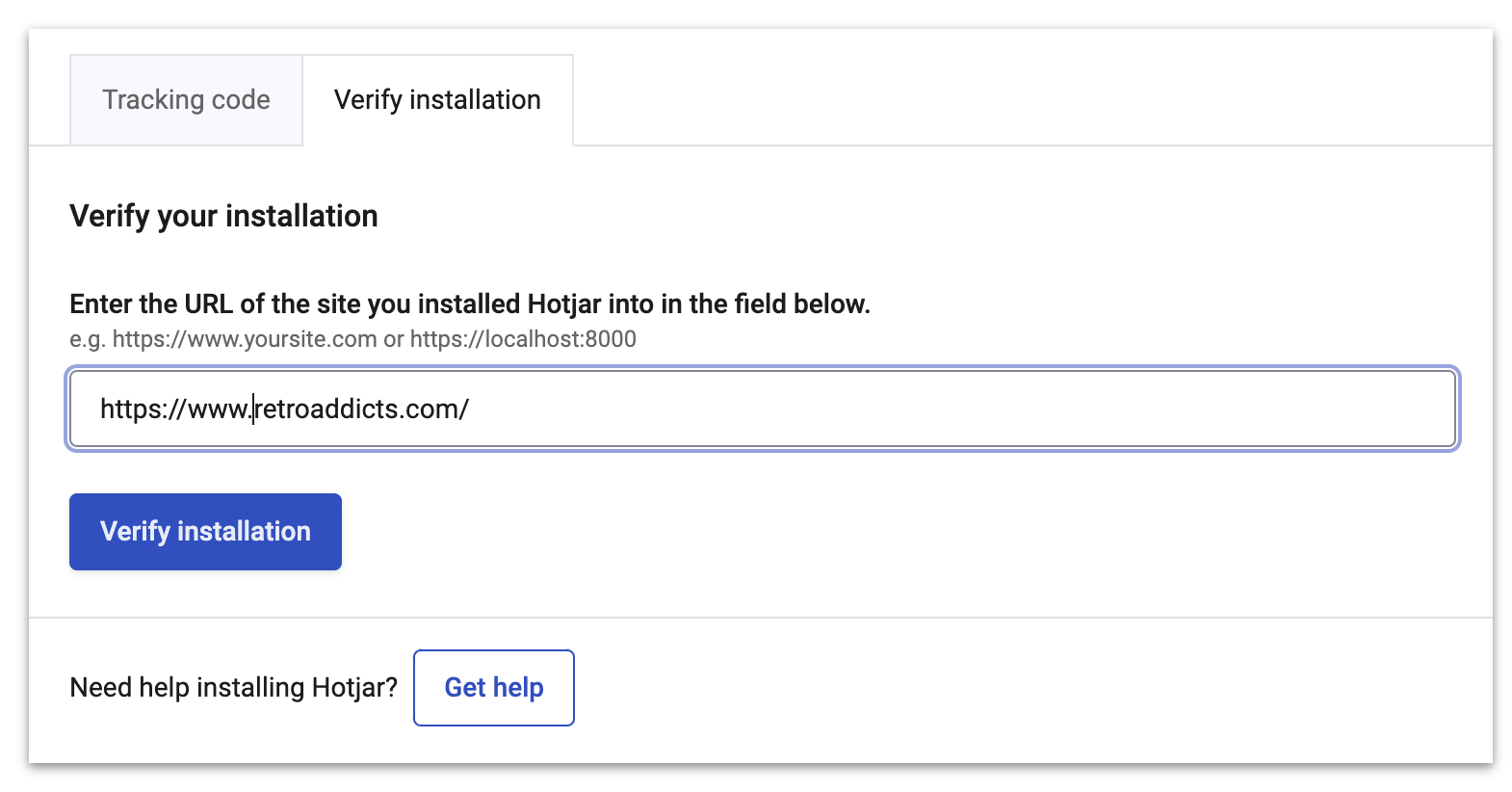
Task: Place cursor after the URL's trailing slash
Action: pos(471,409)
